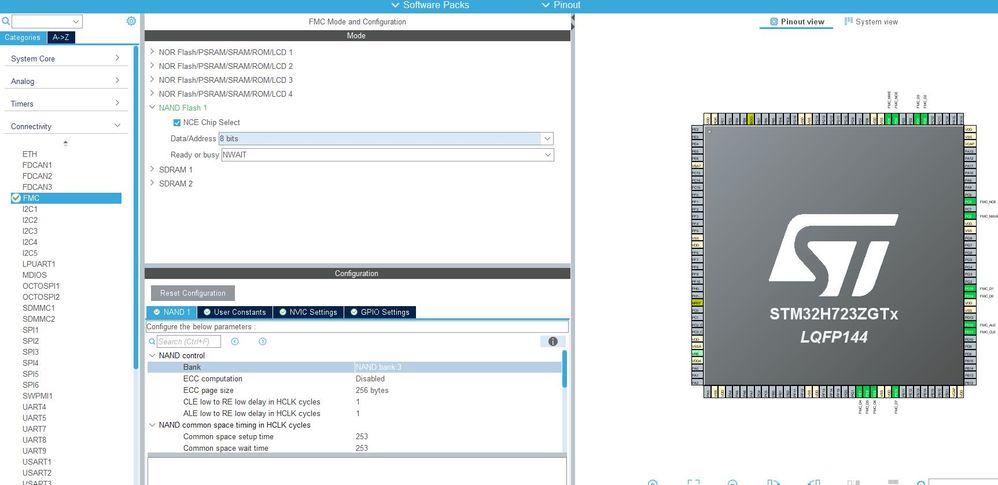The width and height of the screenshot is (998, 485).
Task: Go to previous parameter search result
Action: pyautogui.click(x=235, y=342)
